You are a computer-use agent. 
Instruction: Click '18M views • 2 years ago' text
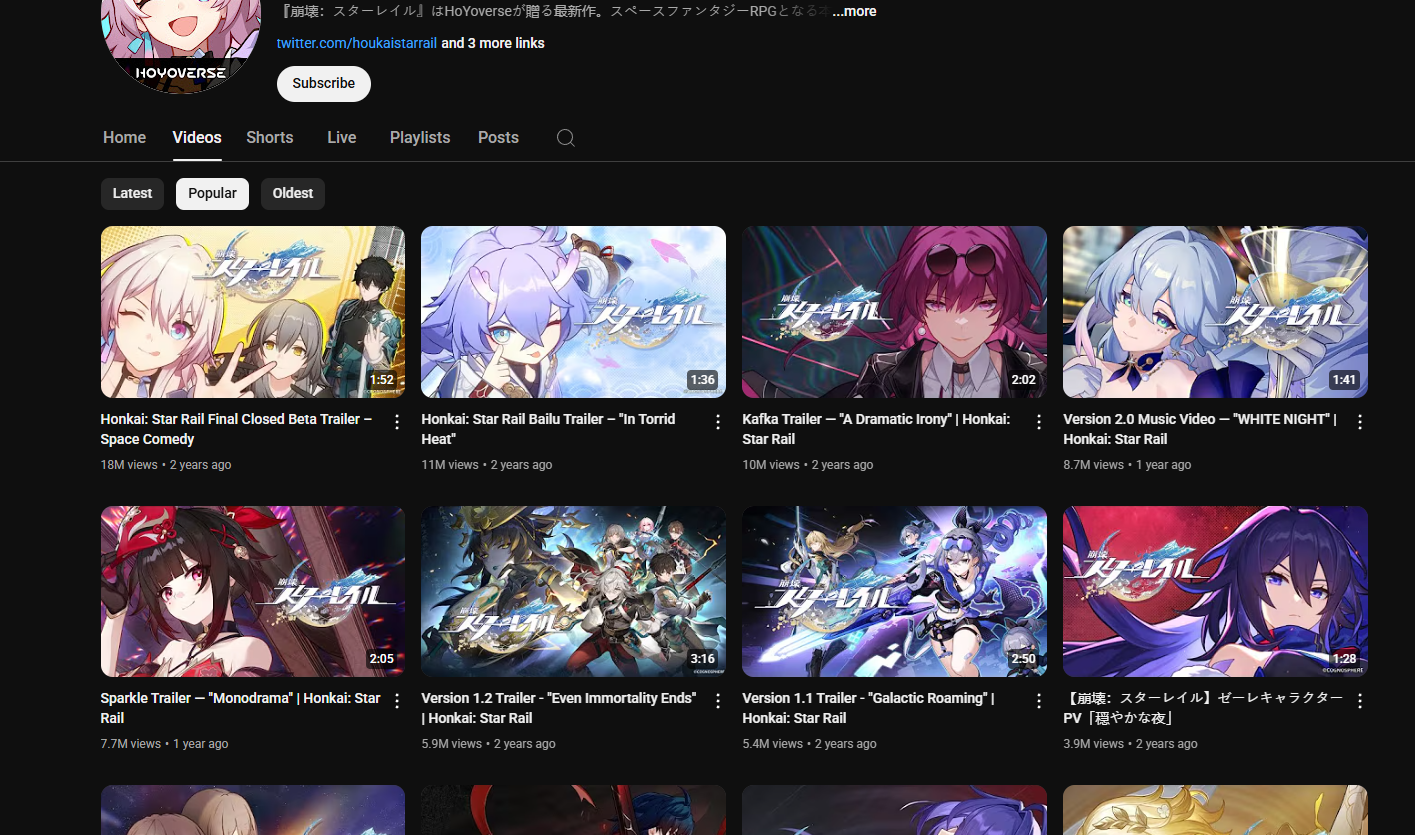point(166,465)
